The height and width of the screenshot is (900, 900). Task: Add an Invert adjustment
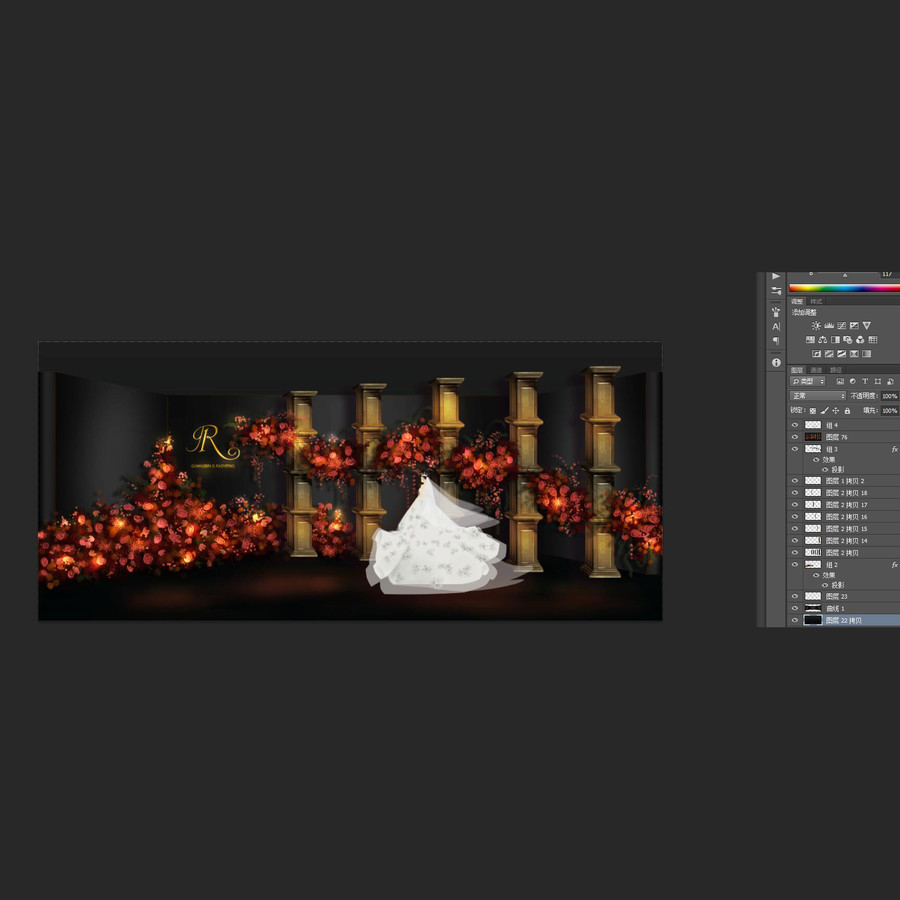click(x=816, y=354)
